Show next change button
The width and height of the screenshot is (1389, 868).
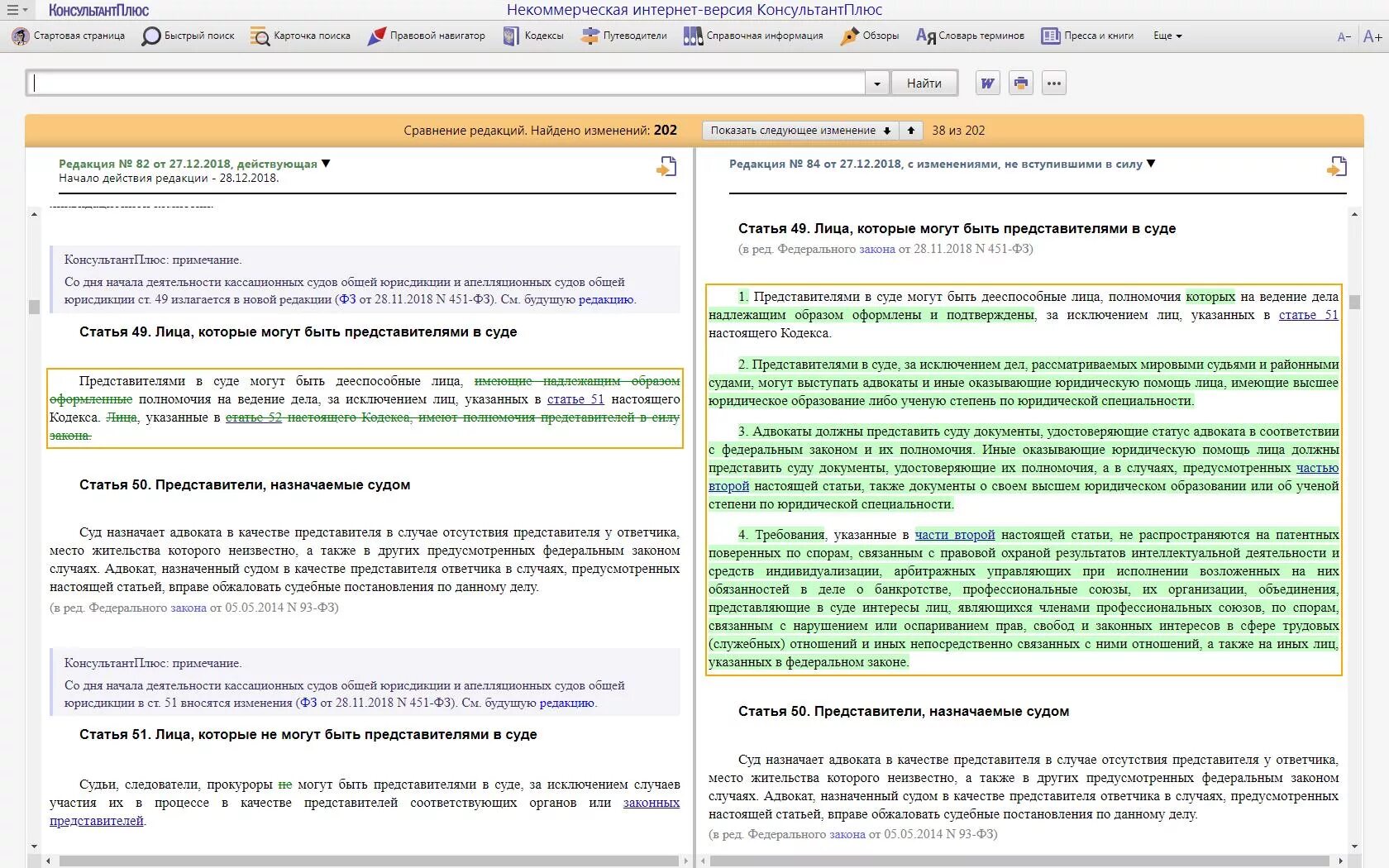pyautogui.click(x=800, y=131)
